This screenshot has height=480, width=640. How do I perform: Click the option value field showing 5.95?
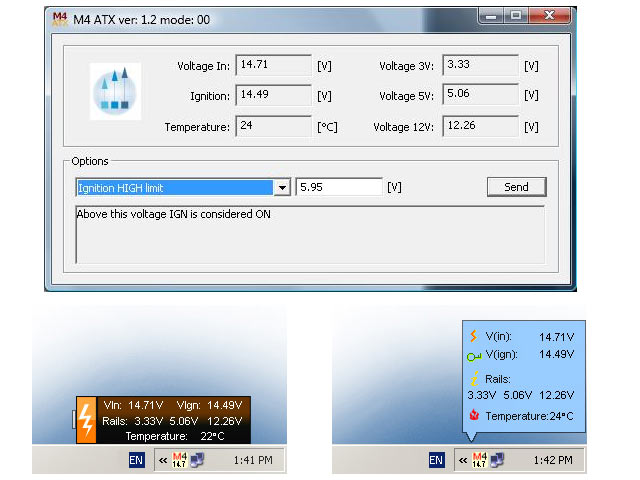pyautogui.click(x=339, y=187)
